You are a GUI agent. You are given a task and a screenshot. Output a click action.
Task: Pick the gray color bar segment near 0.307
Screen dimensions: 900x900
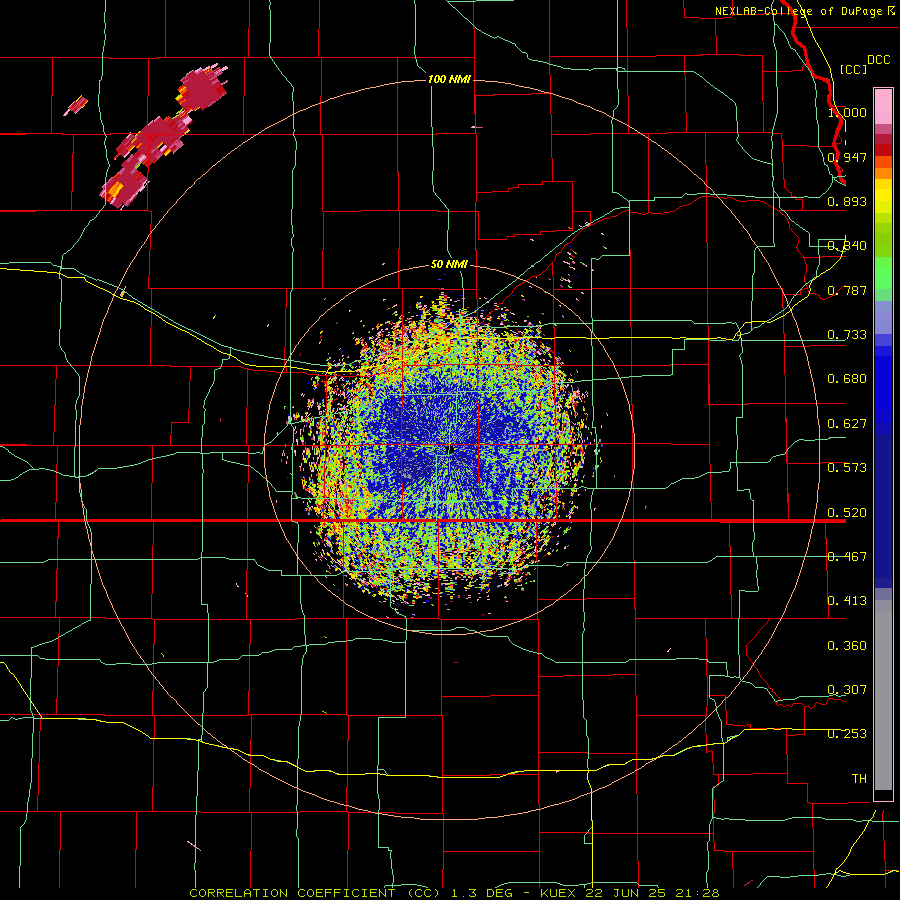883,695
